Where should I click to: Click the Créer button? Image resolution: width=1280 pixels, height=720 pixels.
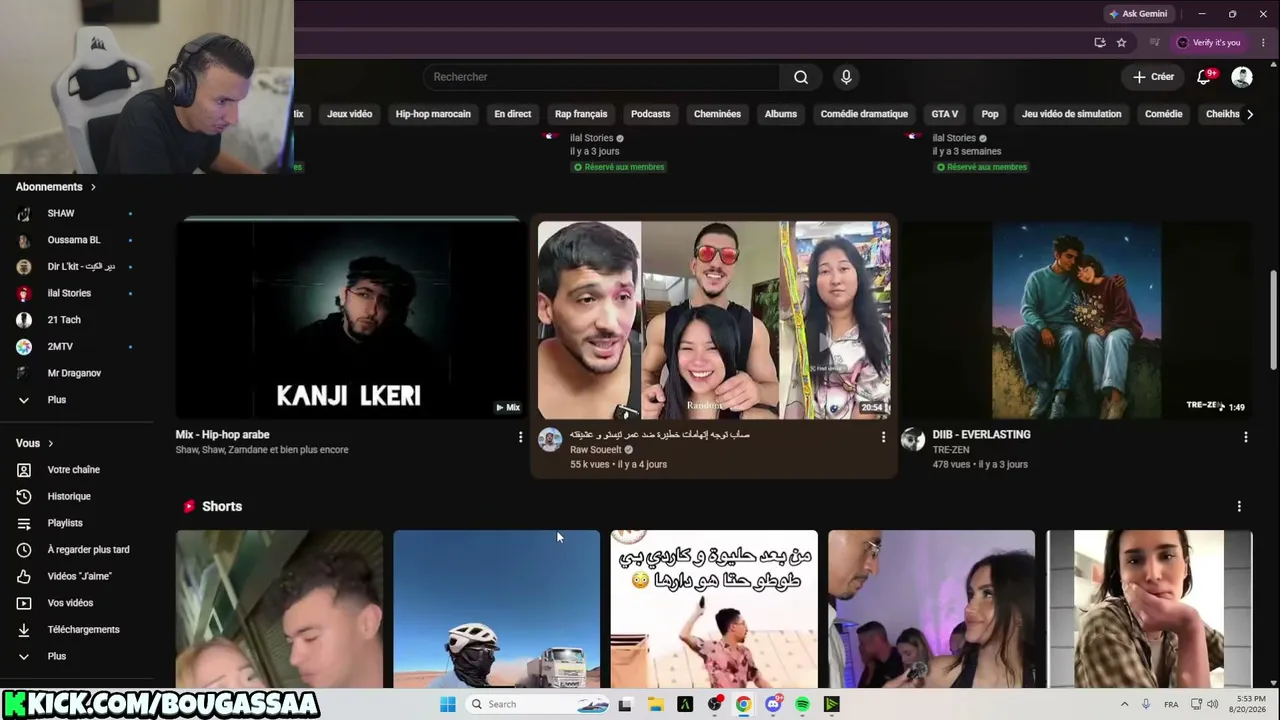1153,77
